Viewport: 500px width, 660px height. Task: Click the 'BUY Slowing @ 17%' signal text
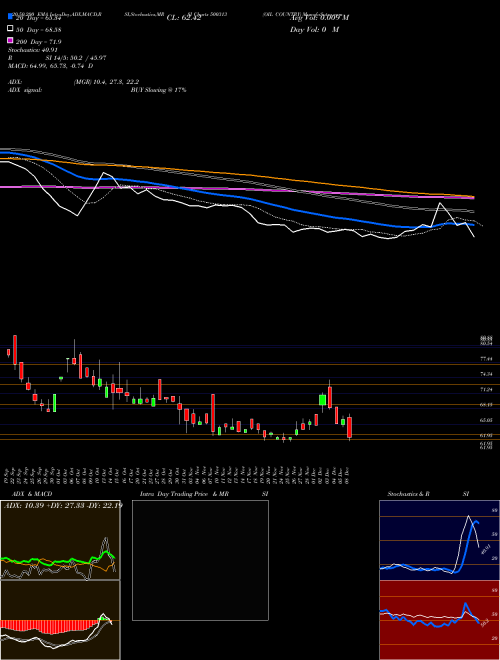158,90
